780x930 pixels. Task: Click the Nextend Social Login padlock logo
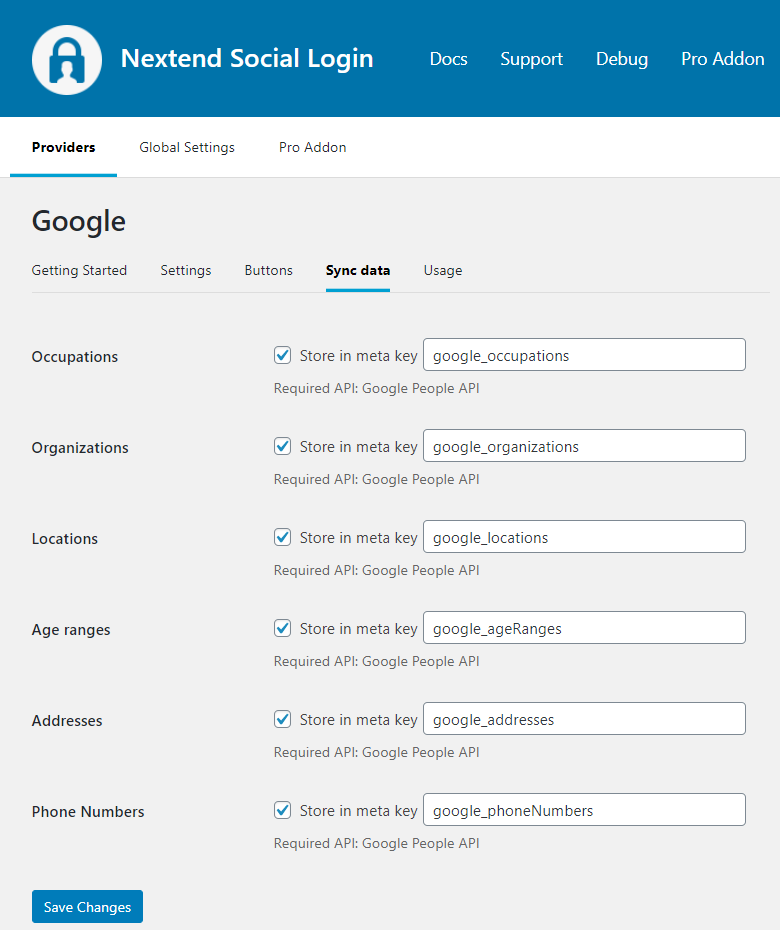click(x=67, y=60)
